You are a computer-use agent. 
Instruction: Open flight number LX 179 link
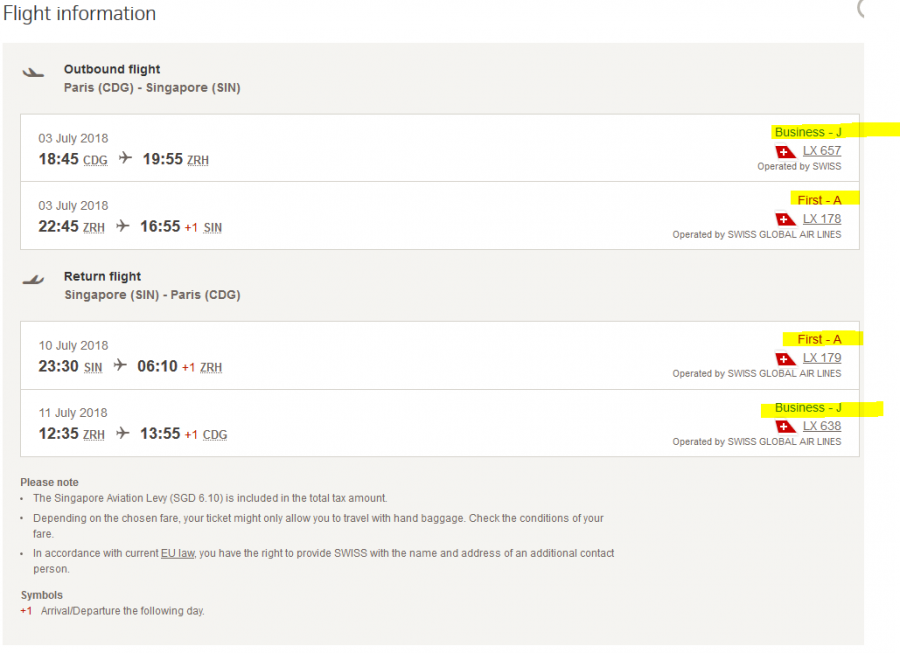pos(822,358)
